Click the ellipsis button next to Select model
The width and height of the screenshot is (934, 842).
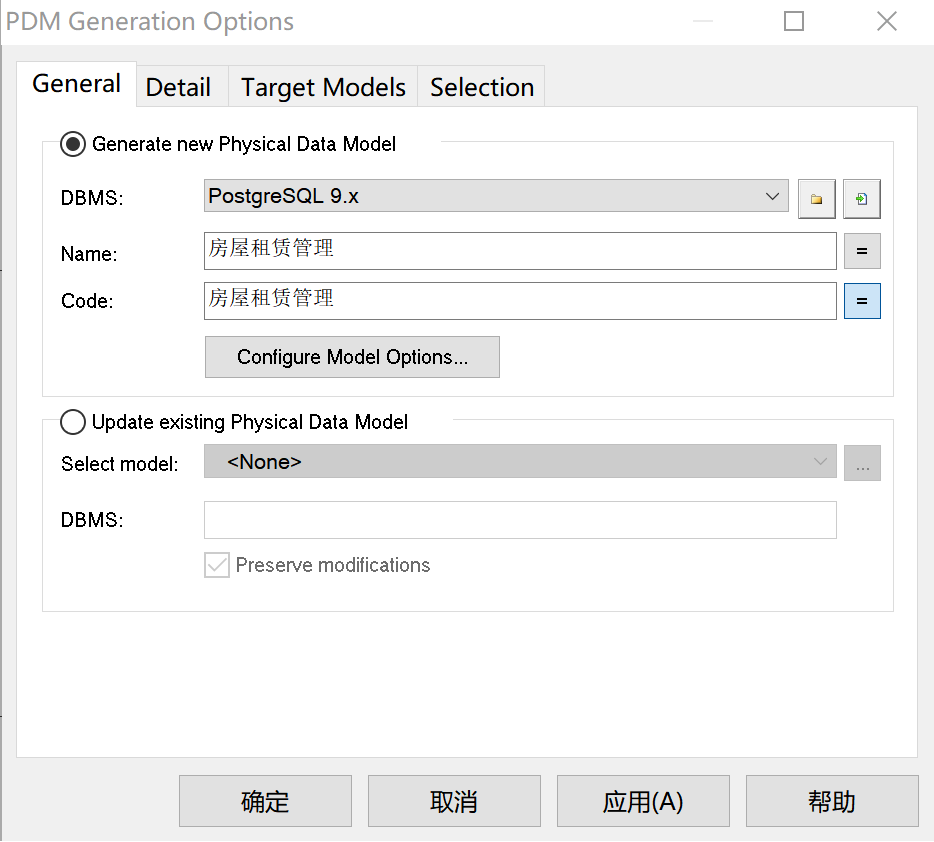pos(861,463)
